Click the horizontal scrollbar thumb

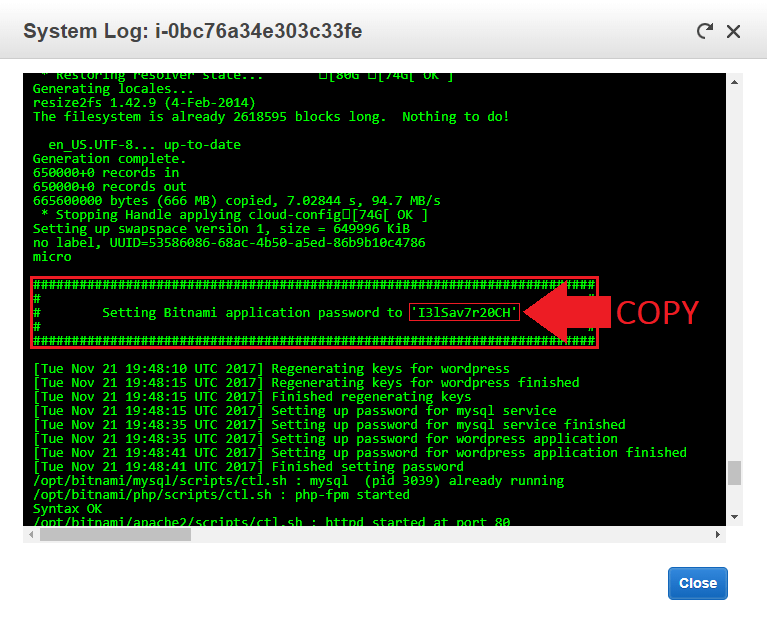pyautogui.click(x=115, y=534)
